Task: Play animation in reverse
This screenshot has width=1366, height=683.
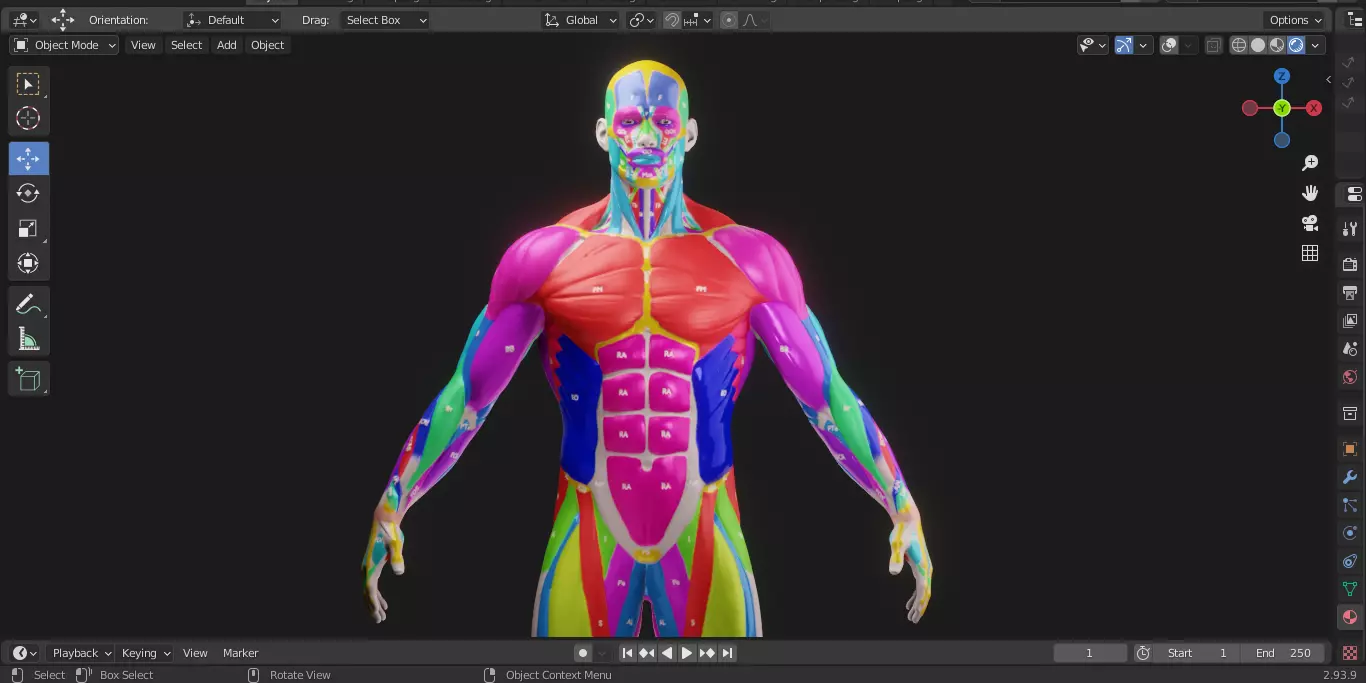Action: (667, 653)
